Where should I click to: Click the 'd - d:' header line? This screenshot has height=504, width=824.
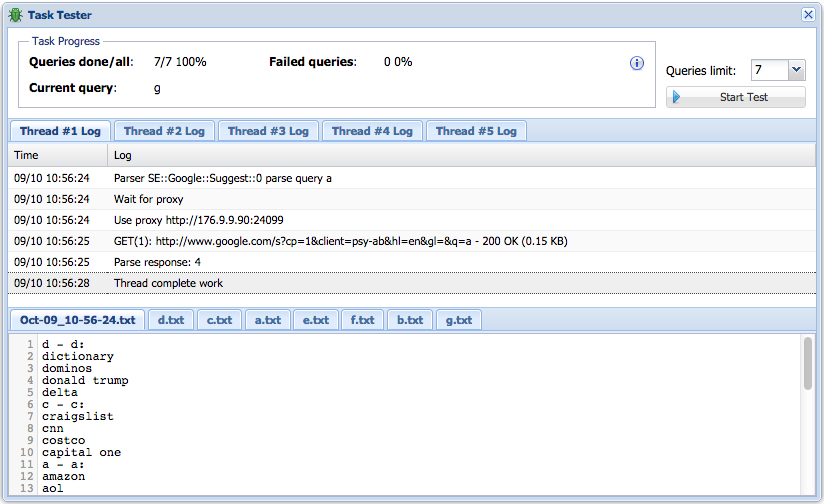[x=63, y=344]
